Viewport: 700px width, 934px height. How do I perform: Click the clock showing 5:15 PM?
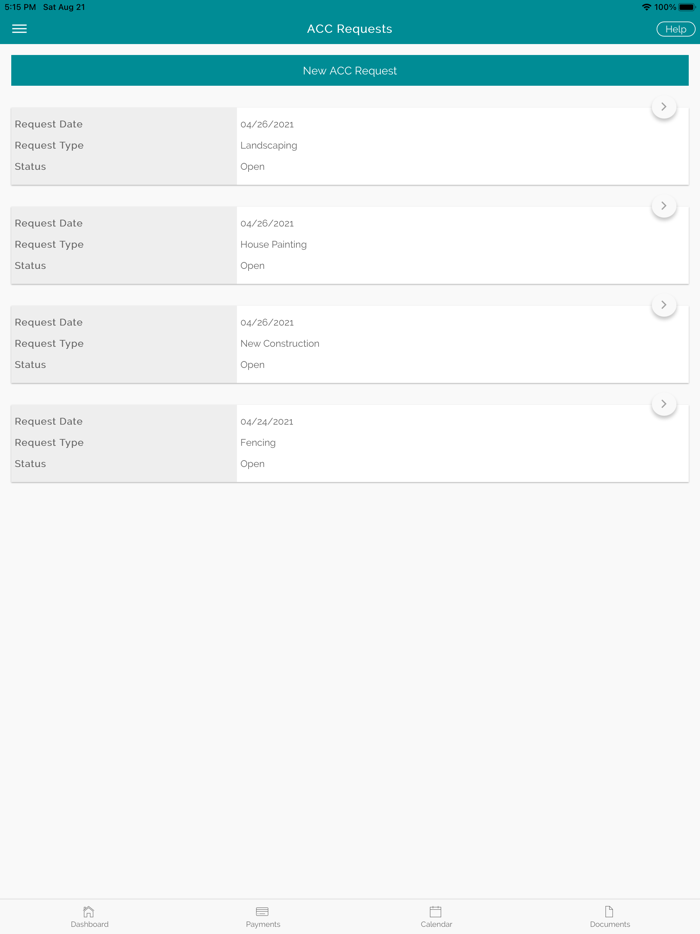[18, 6]
